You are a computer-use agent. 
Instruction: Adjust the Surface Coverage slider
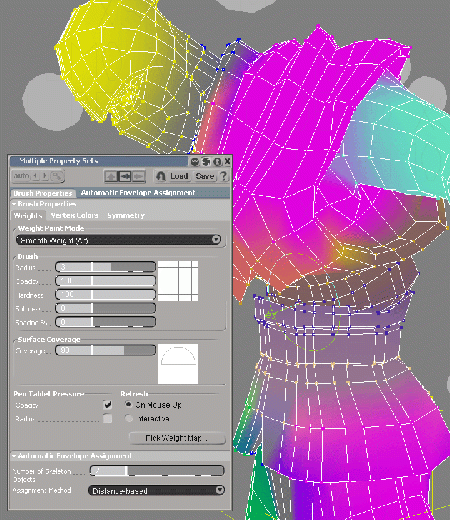(105, 350)
